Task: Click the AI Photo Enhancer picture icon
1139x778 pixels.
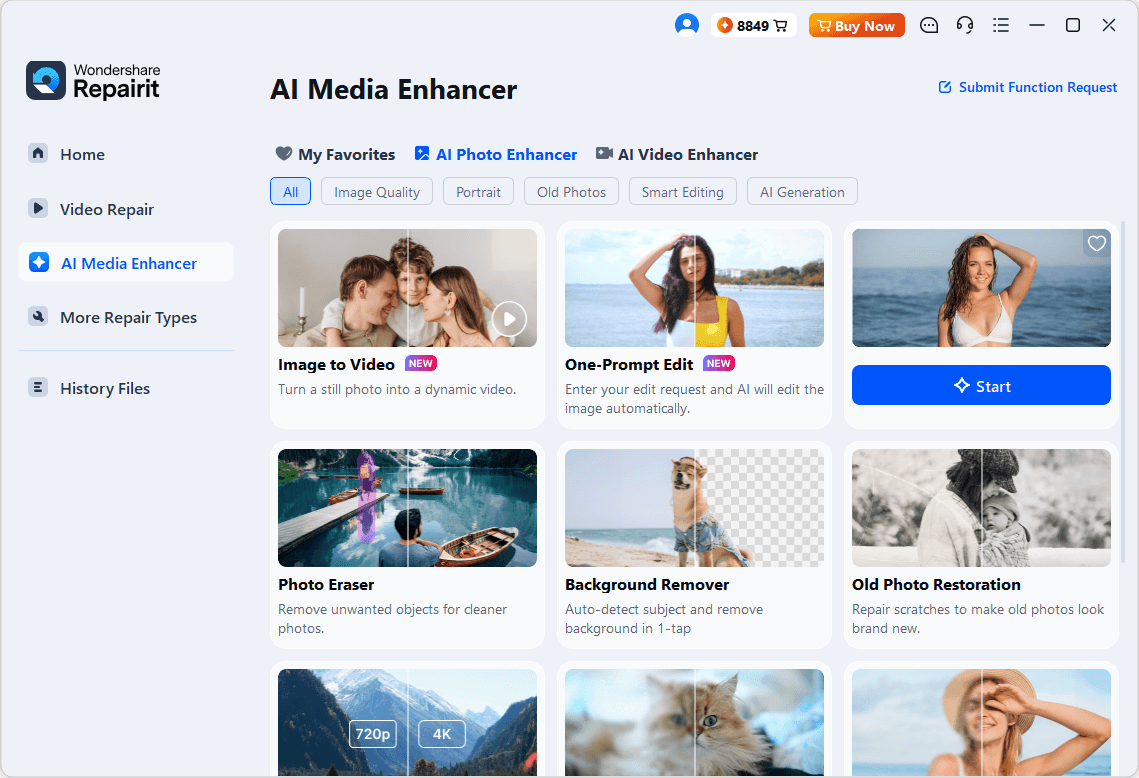Action: [421, 154]
